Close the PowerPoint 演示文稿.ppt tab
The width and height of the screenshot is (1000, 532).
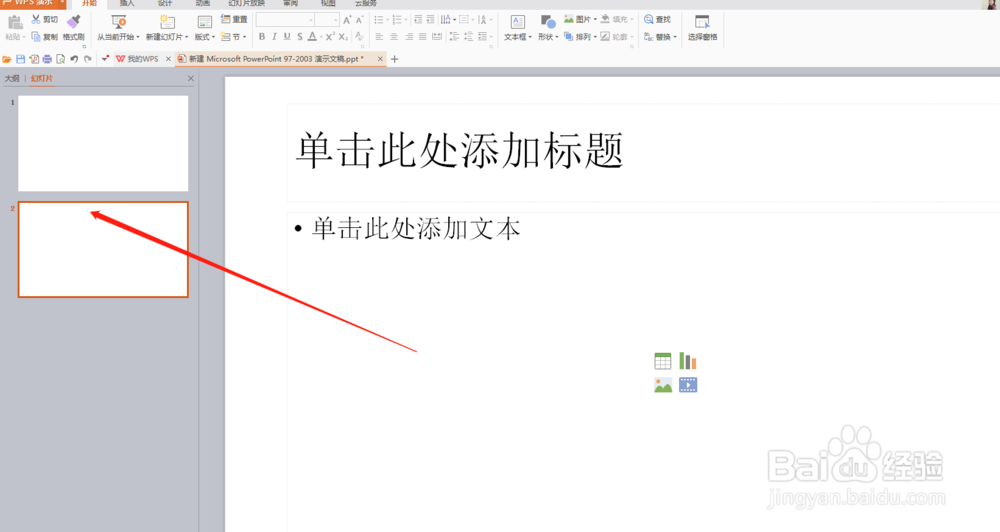(380, 59)
